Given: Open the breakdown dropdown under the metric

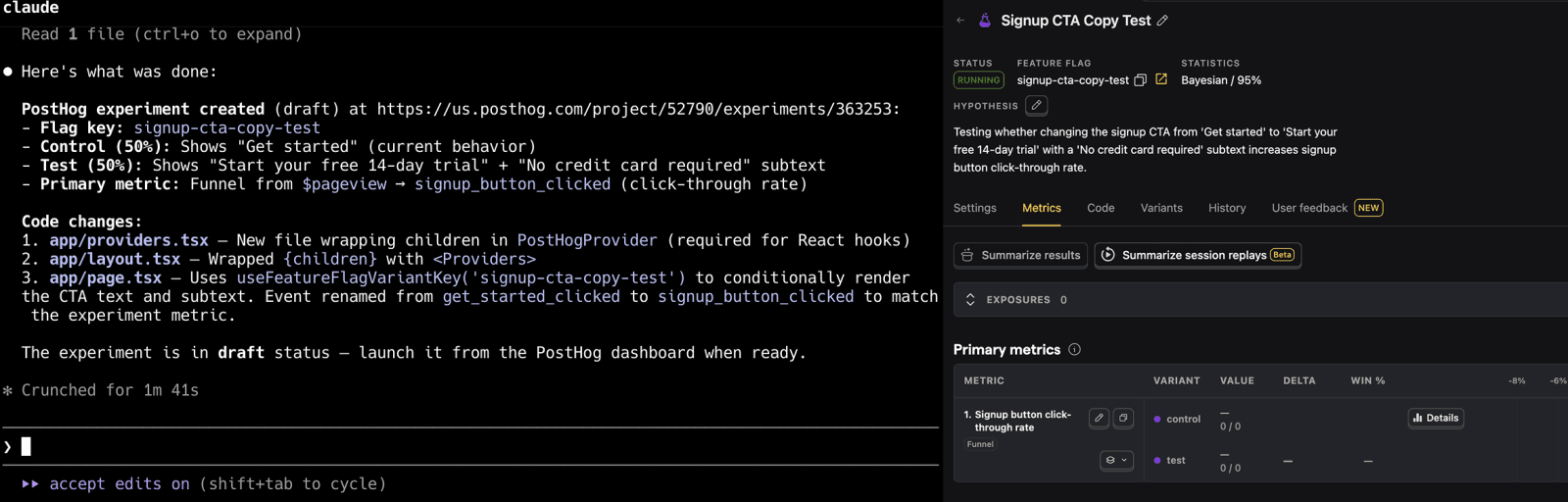Looking at the screenshot, I should pyautogui.click(x=1117, y=460).
